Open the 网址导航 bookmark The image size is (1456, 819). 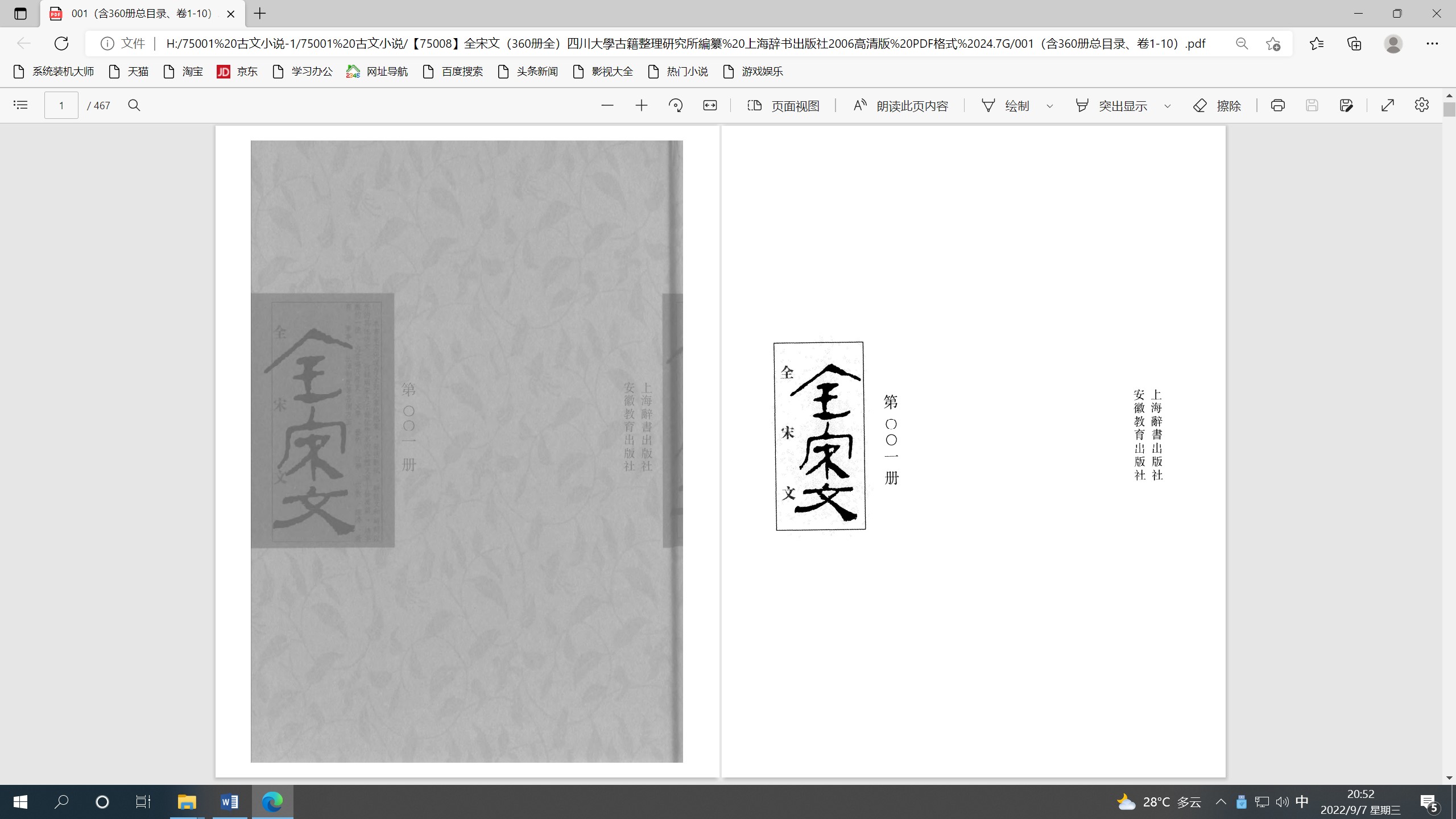point(377,72)
